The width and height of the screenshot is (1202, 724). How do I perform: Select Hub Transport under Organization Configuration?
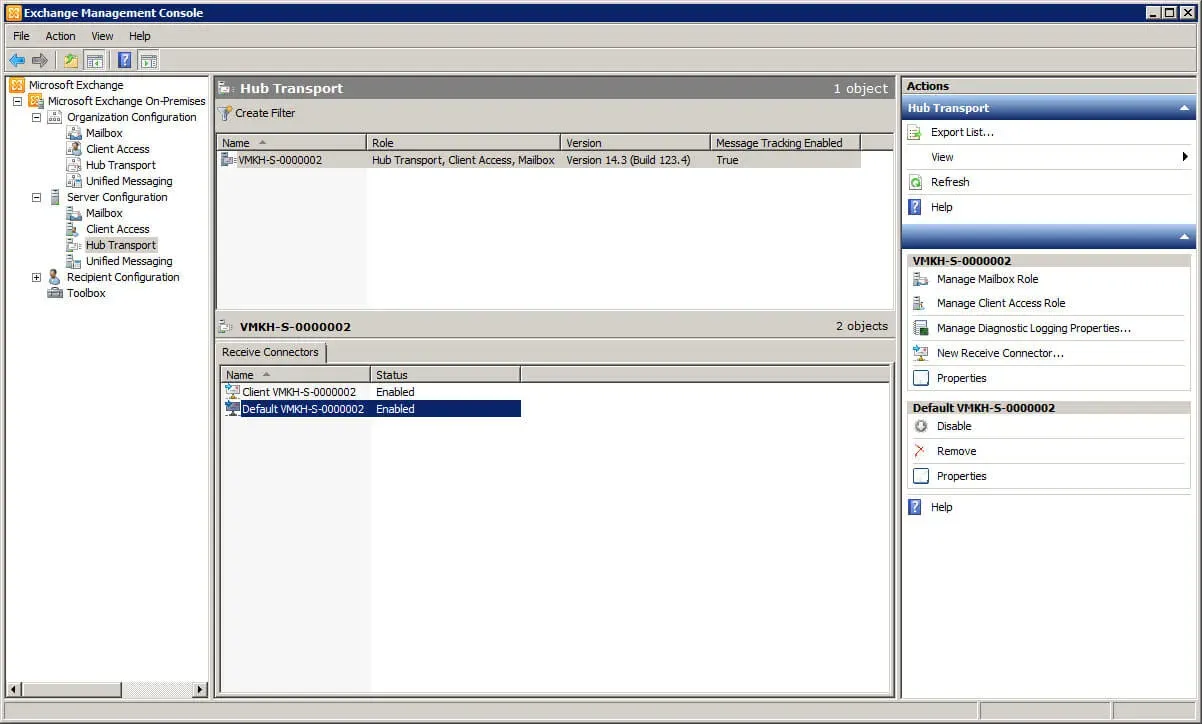click(121, 165)
